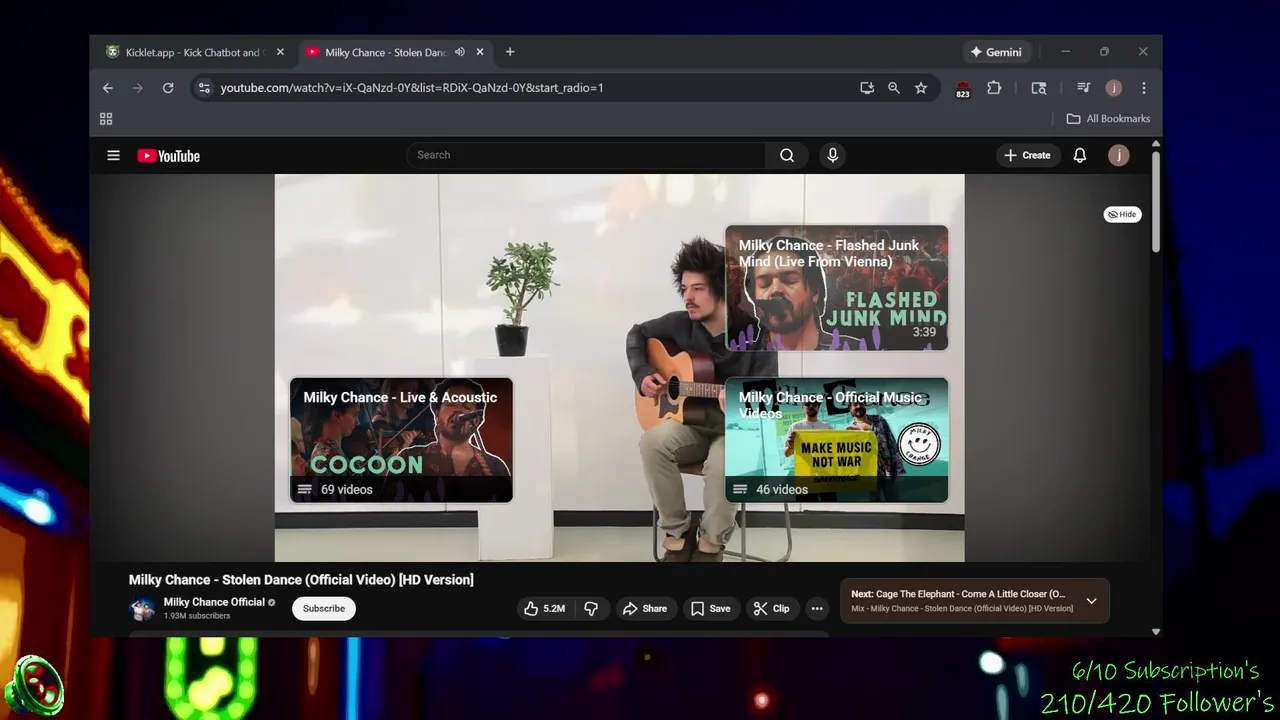The width and height of the screenshot is (1280, 720).
Task: Open Gemini in Chrome
Action: [996, 52]
